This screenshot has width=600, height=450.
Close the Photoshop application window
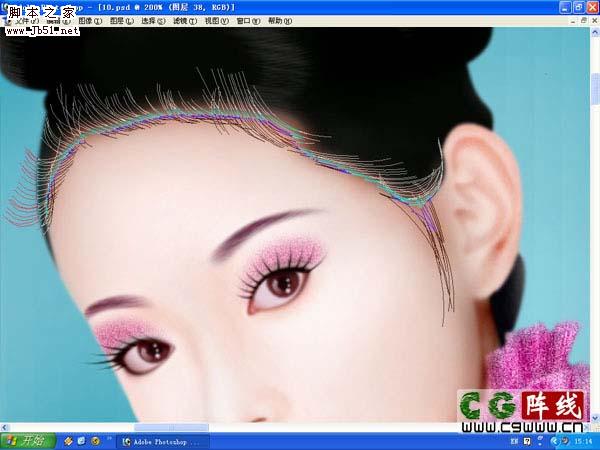592,7
